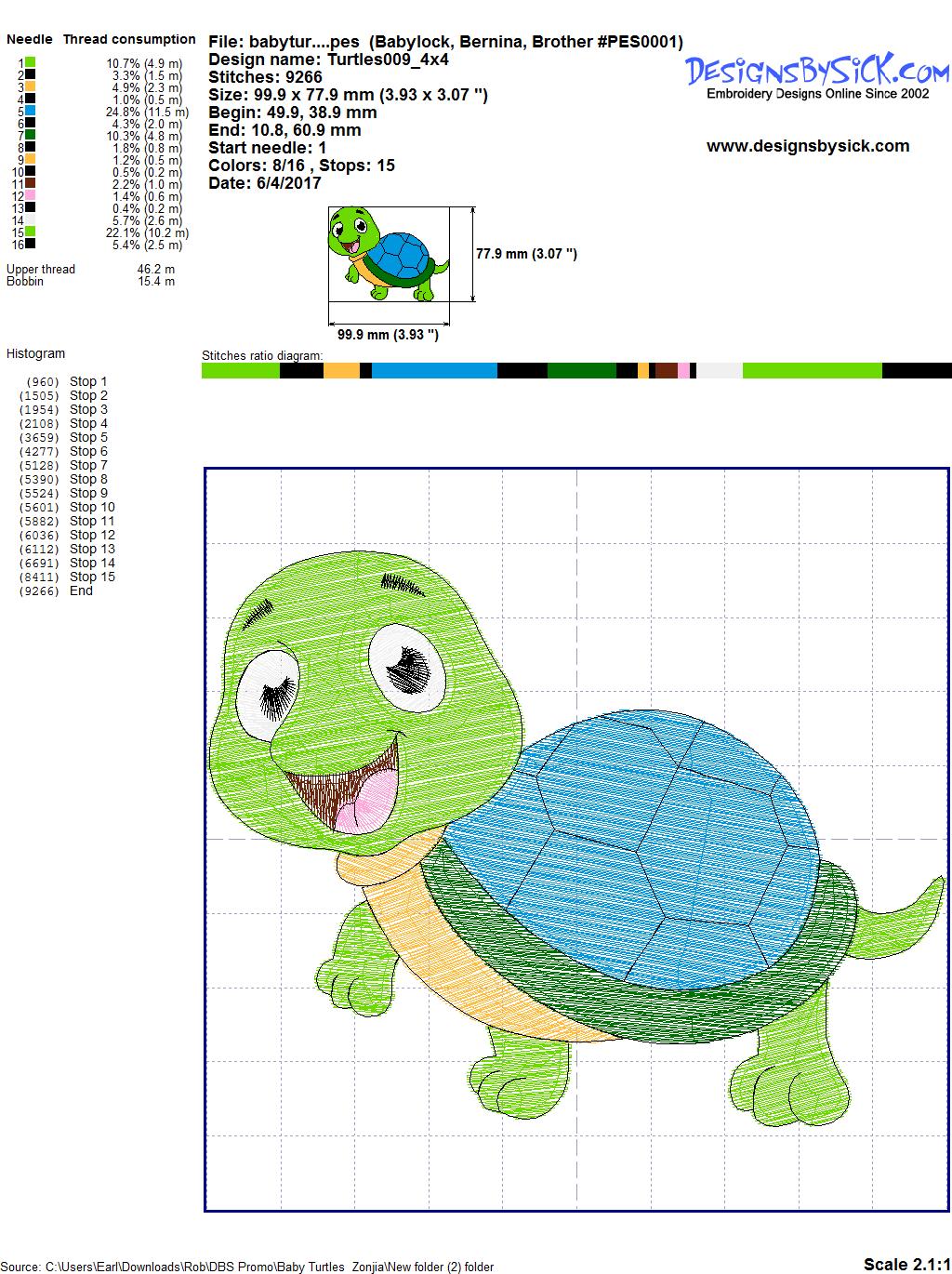Open the www.designsbysick.com link
Screen dimensions: 952x1274
(807, 146)
